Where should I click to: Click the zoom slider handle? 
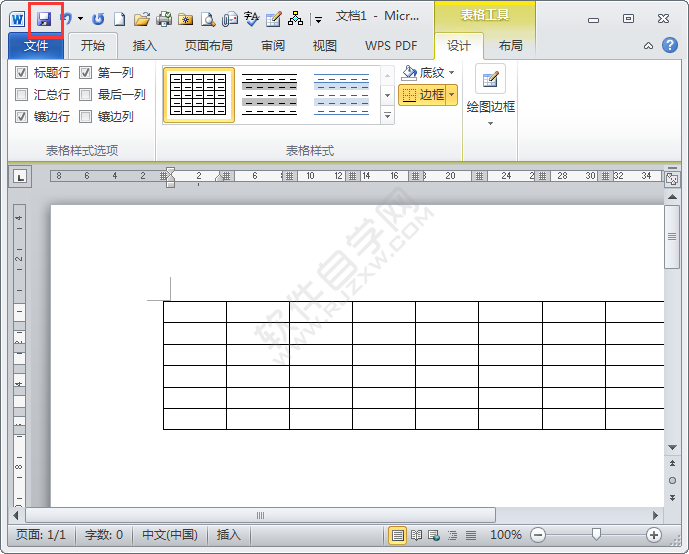[x=597, y=535]
